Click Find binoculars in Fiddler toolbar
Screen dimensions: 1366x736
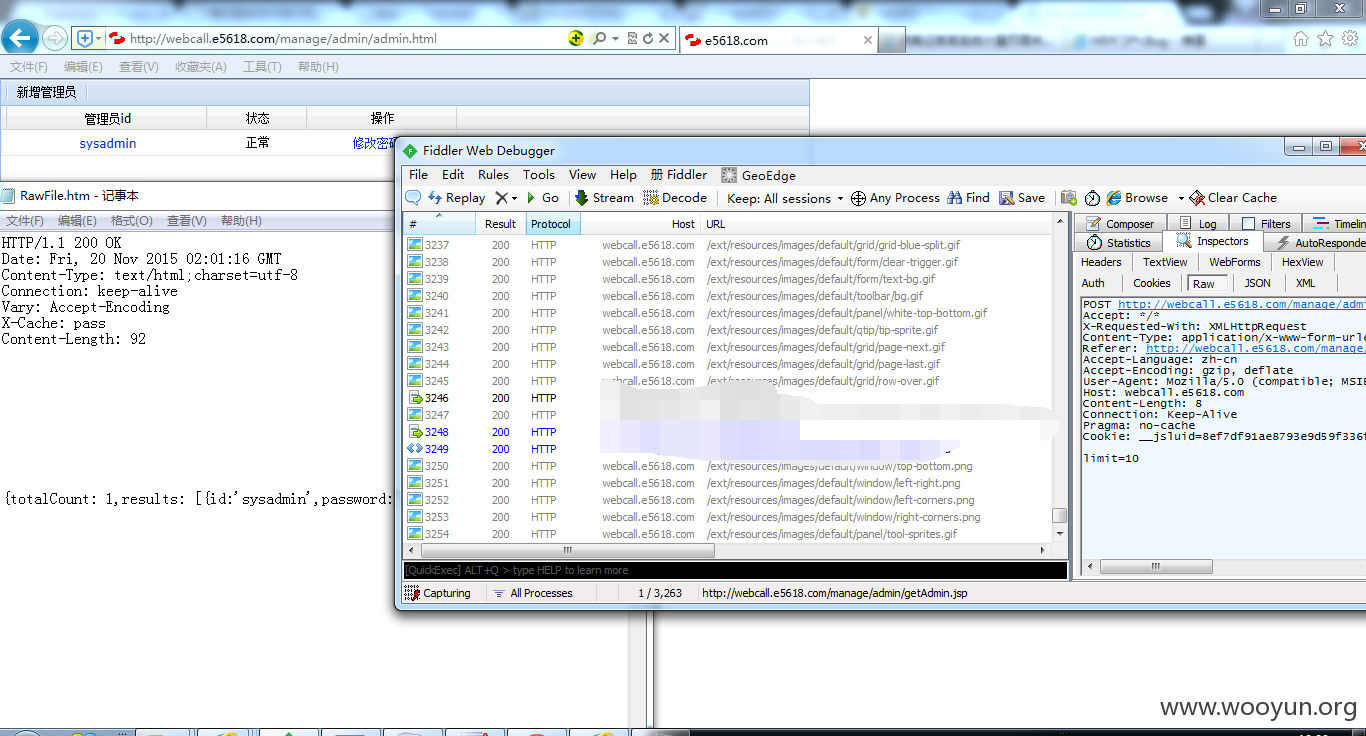click(x=968, y=198)
